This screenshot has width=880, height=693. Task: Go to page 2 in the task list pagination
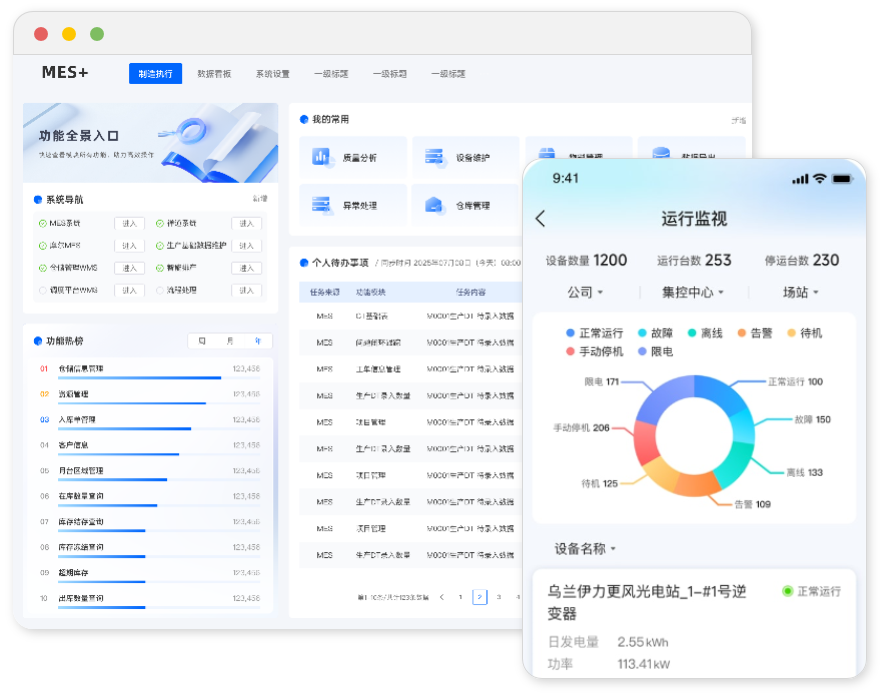(480, 597)
